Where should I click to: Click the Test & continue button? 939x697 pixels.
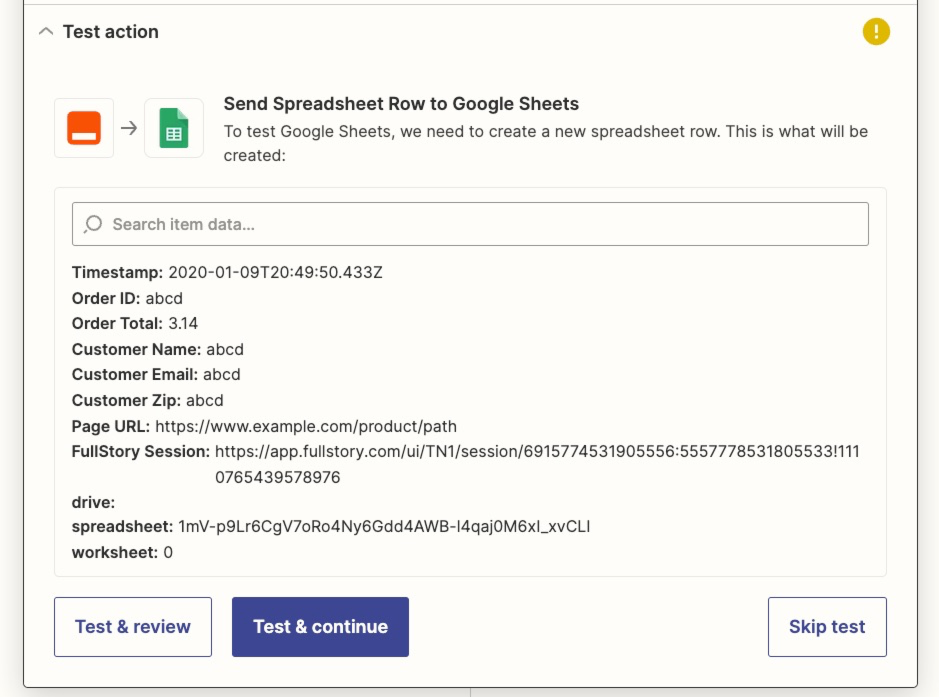point(320,627)
